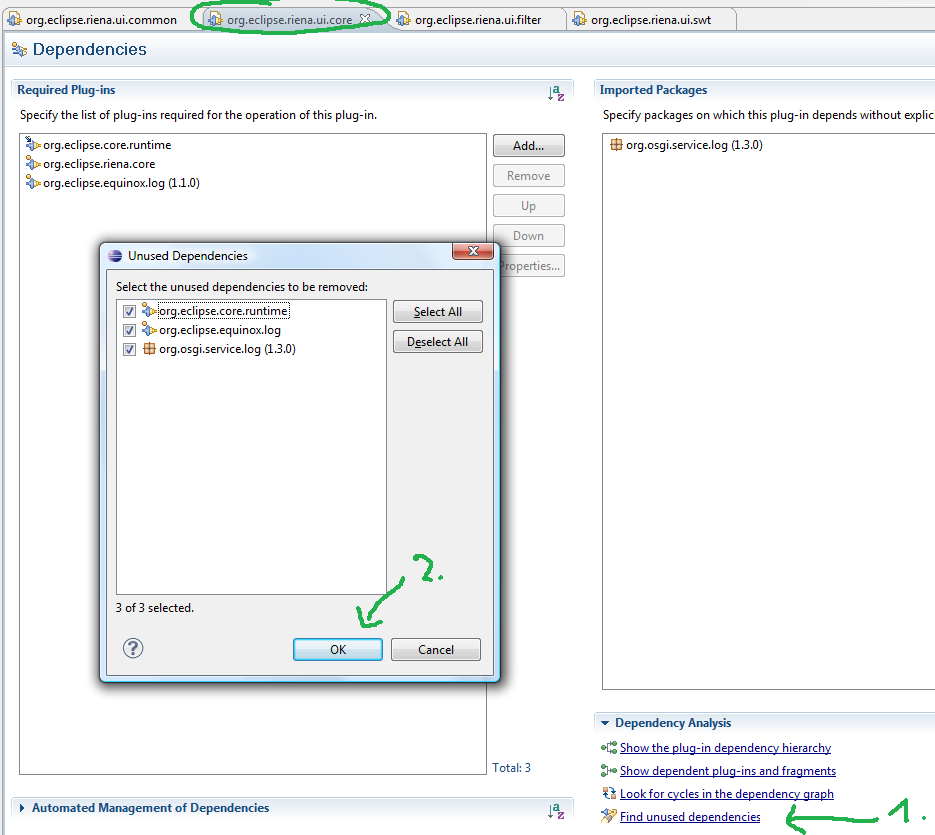
Task: Click the plug-in icon on org.eclipse.riena.ui.filter tab
Action: click(404, 20)
